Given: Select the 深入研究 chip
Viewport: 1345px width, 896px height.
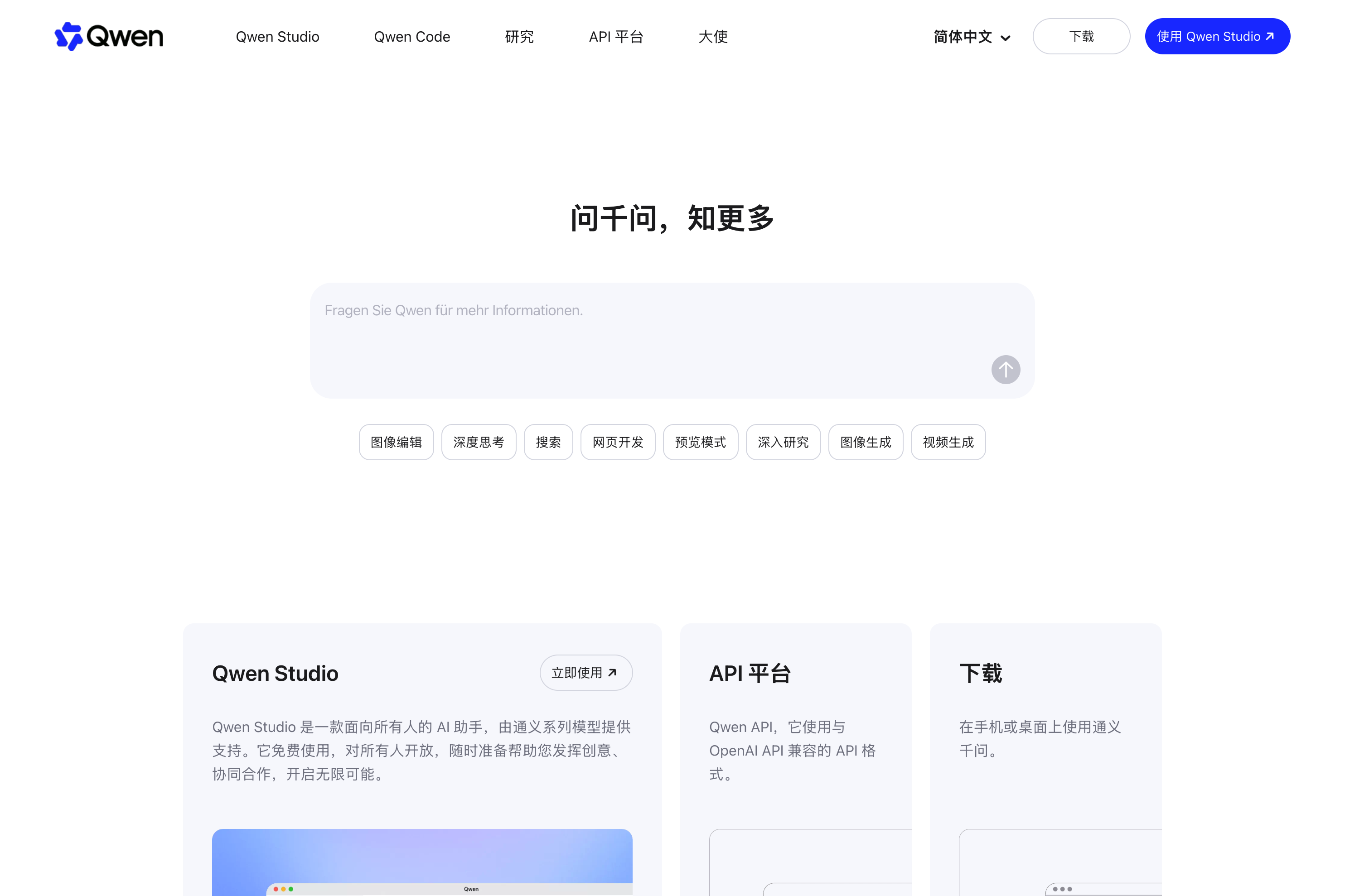Looking at the screenshot, I should pyautogui.click(x=783, y=442).
